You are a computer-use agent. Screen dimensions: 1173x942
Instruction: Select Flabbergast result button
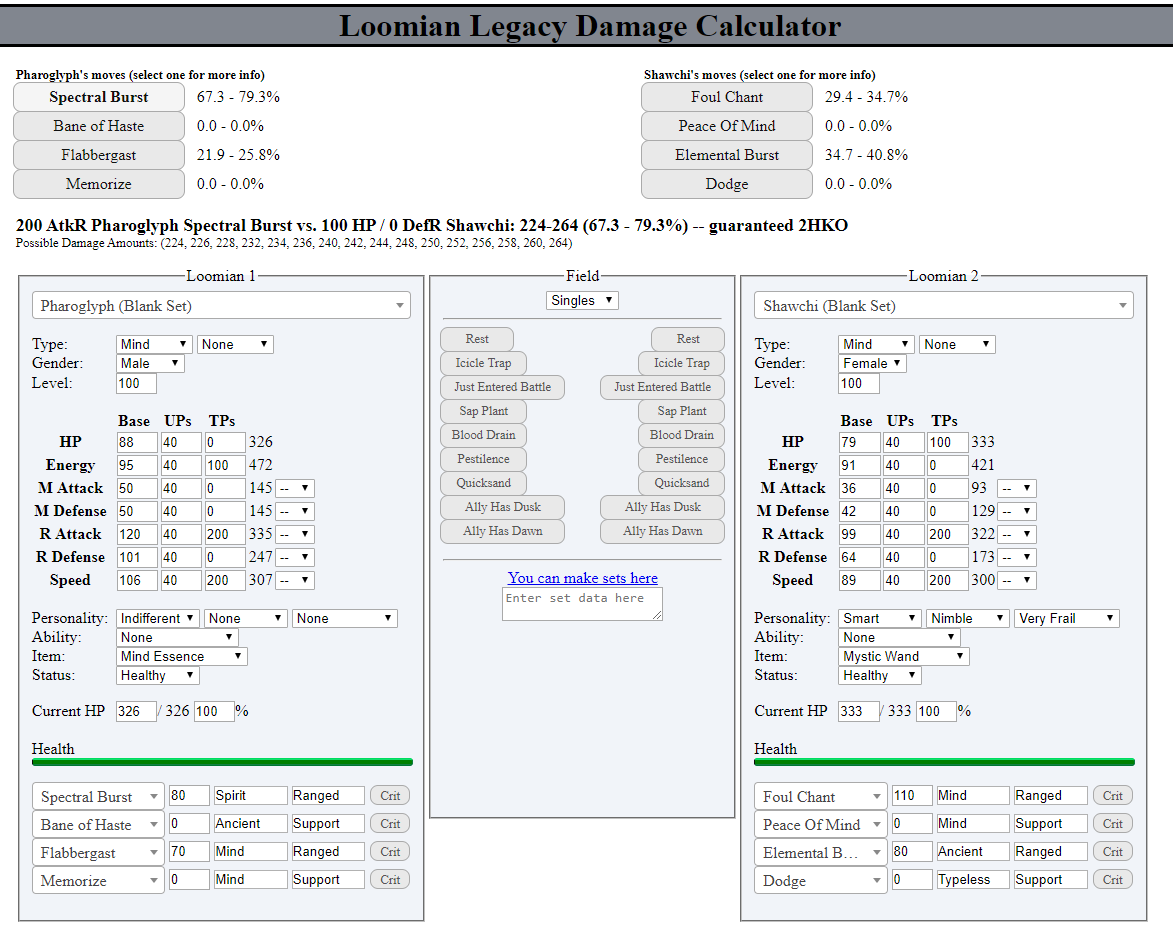[x=99, y=155]
